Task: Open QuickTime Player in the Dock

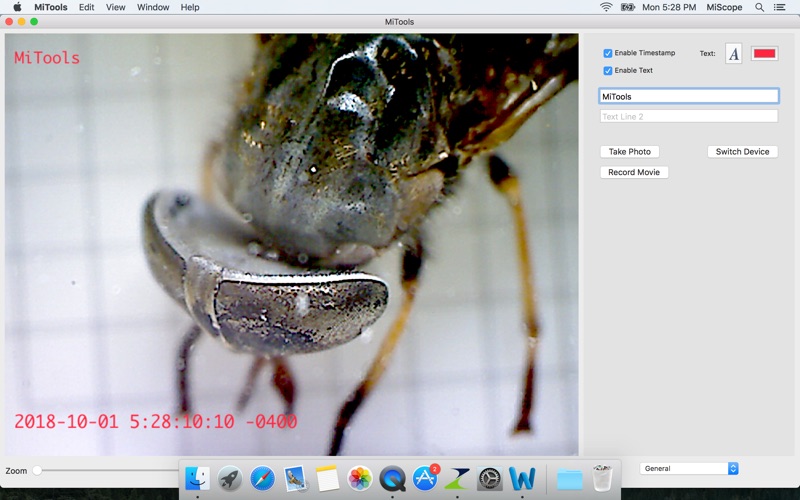Action: click(392, 479)
